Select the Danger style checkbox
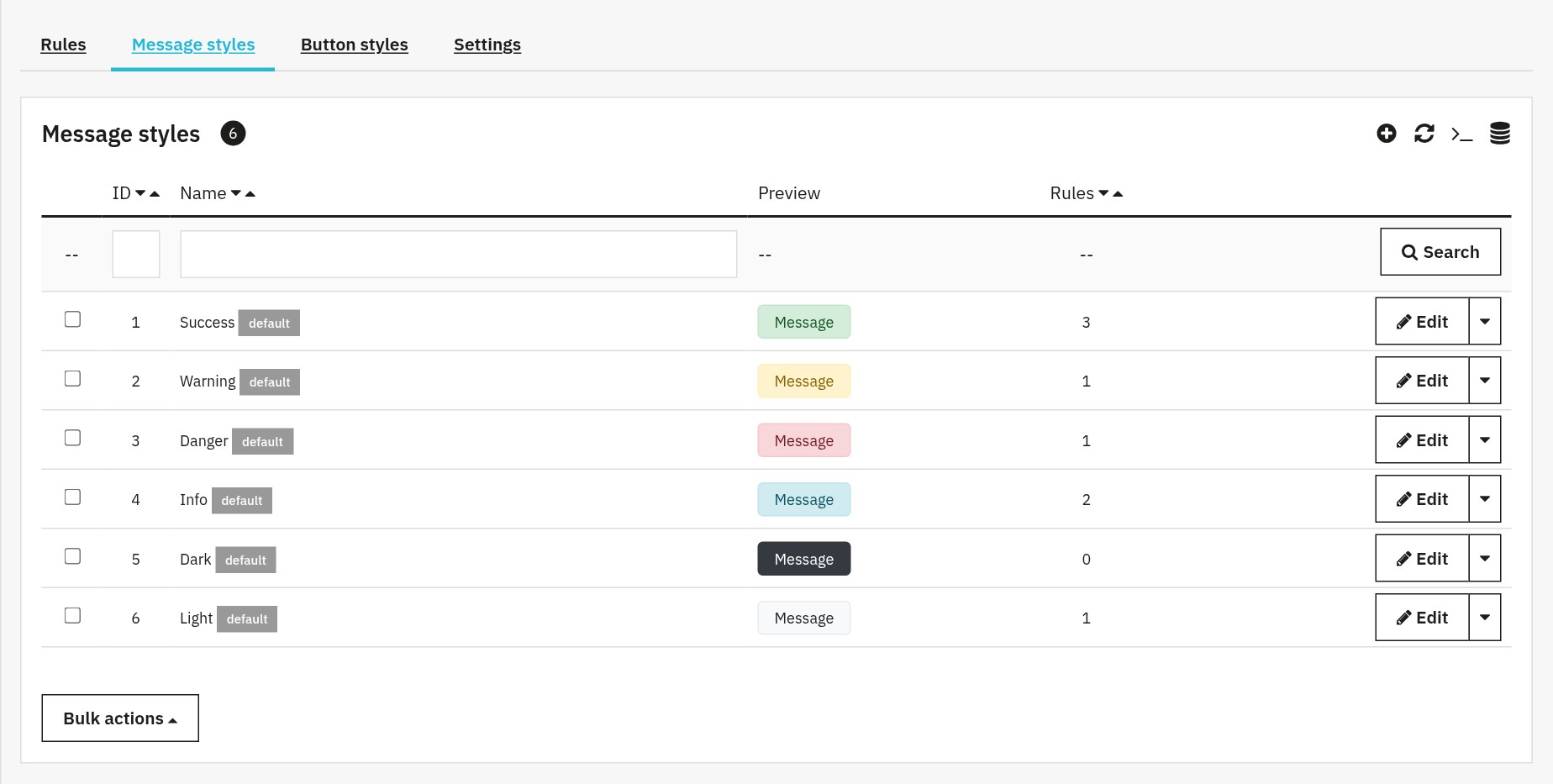This screenshot has height=784, width=1553. pyautogui.click(x=73, y=438)
